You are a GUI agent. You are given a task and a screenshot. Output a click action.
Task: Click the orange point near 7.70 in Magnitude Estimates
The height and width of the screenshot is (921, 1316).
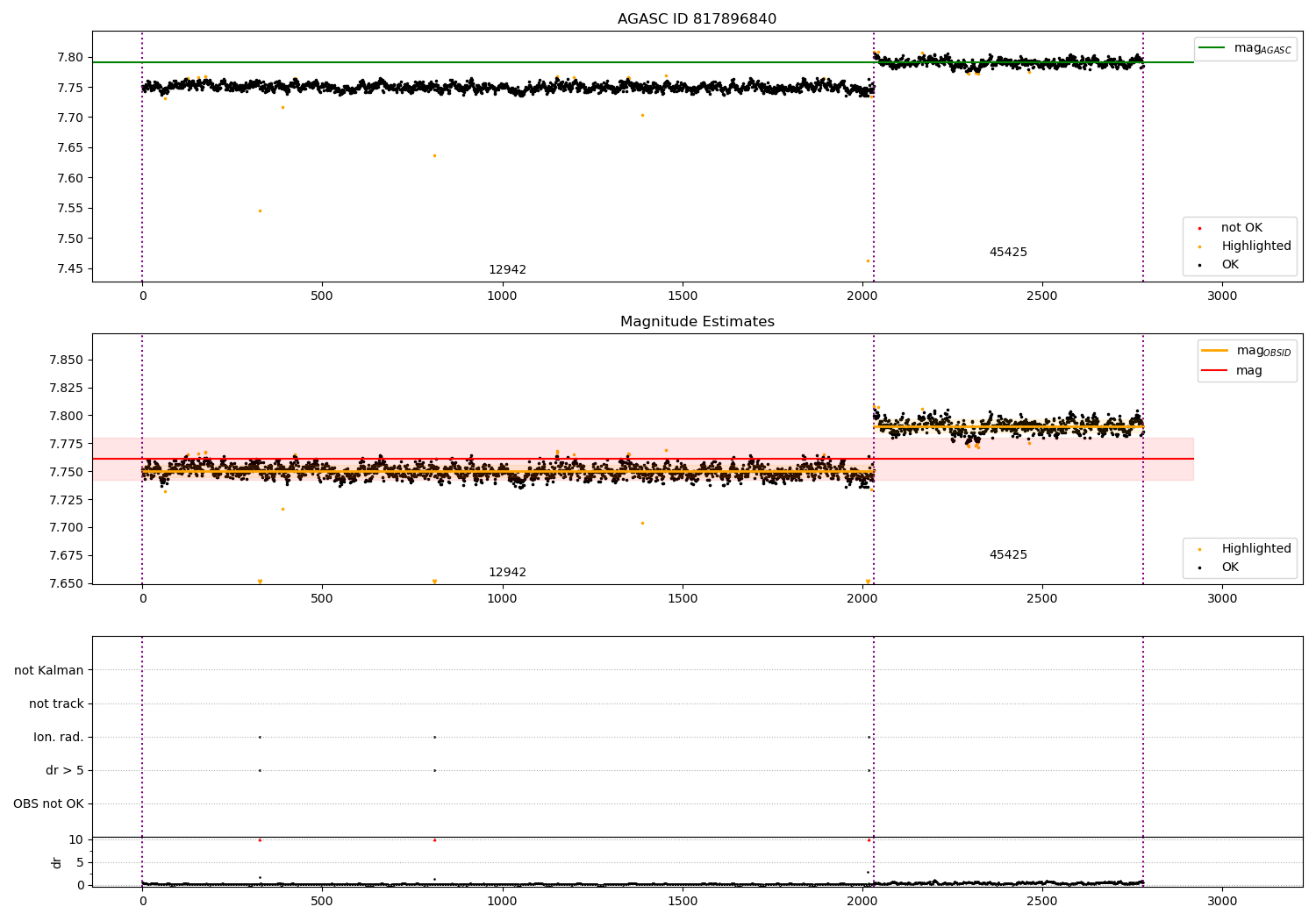pyautogui.click(x=642, y=523)
